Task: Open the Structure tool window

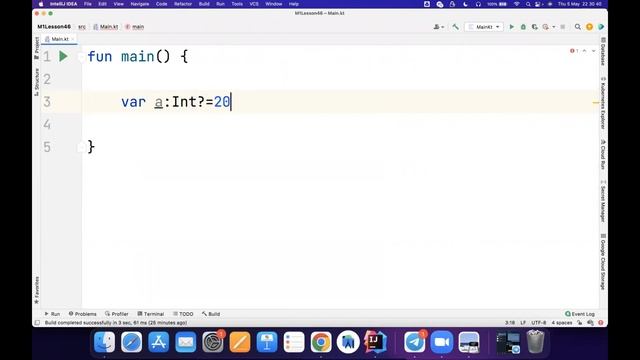Action: tap(37, 82)
